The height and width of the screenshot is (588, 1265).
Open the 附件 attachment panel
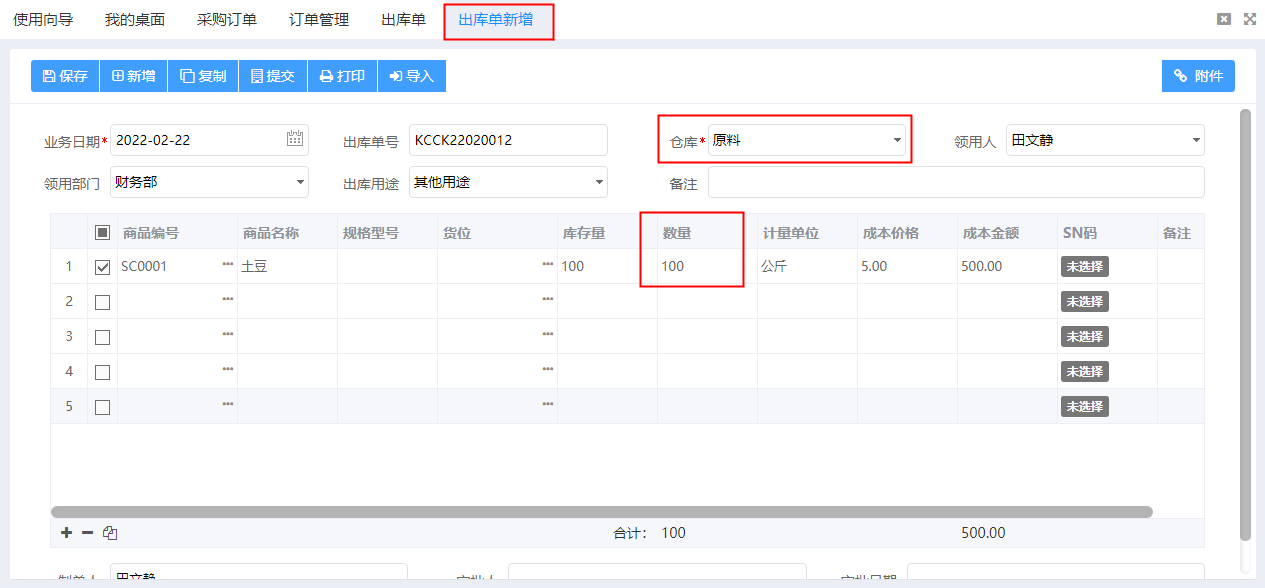coord(1197,75)
